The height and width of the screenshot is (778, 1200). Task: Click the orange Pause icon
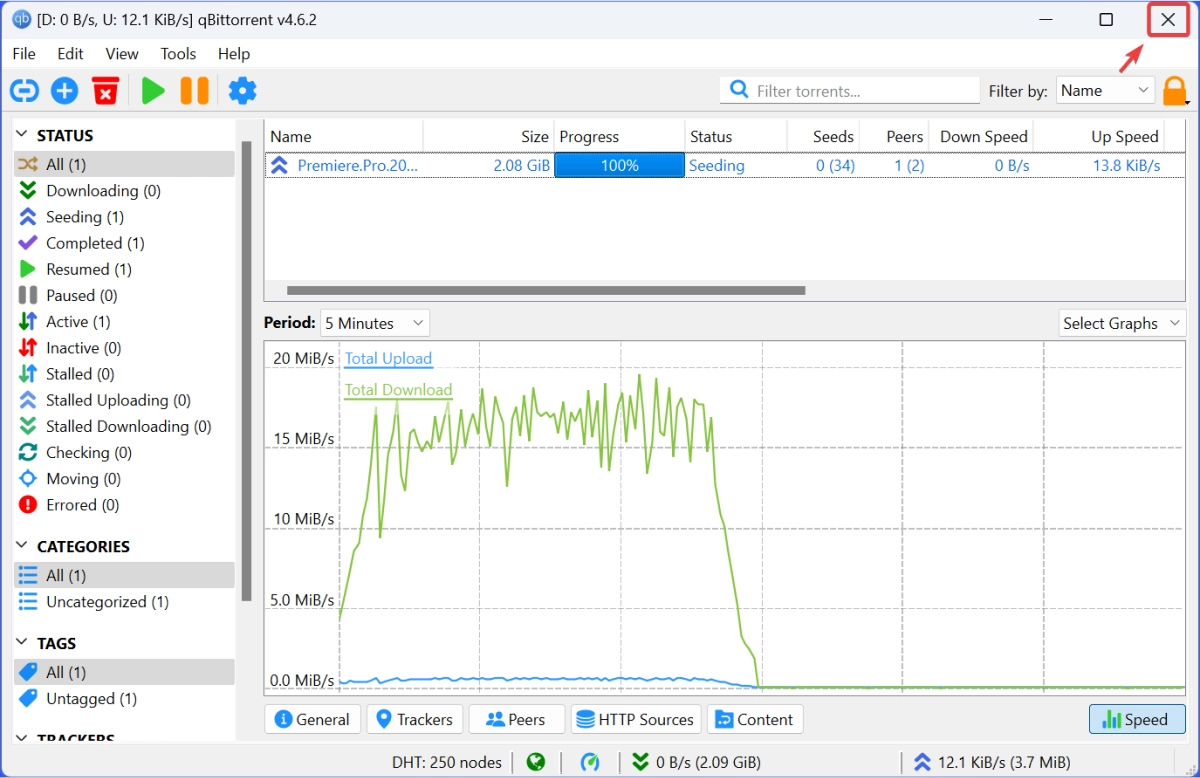tap(194, 91)
